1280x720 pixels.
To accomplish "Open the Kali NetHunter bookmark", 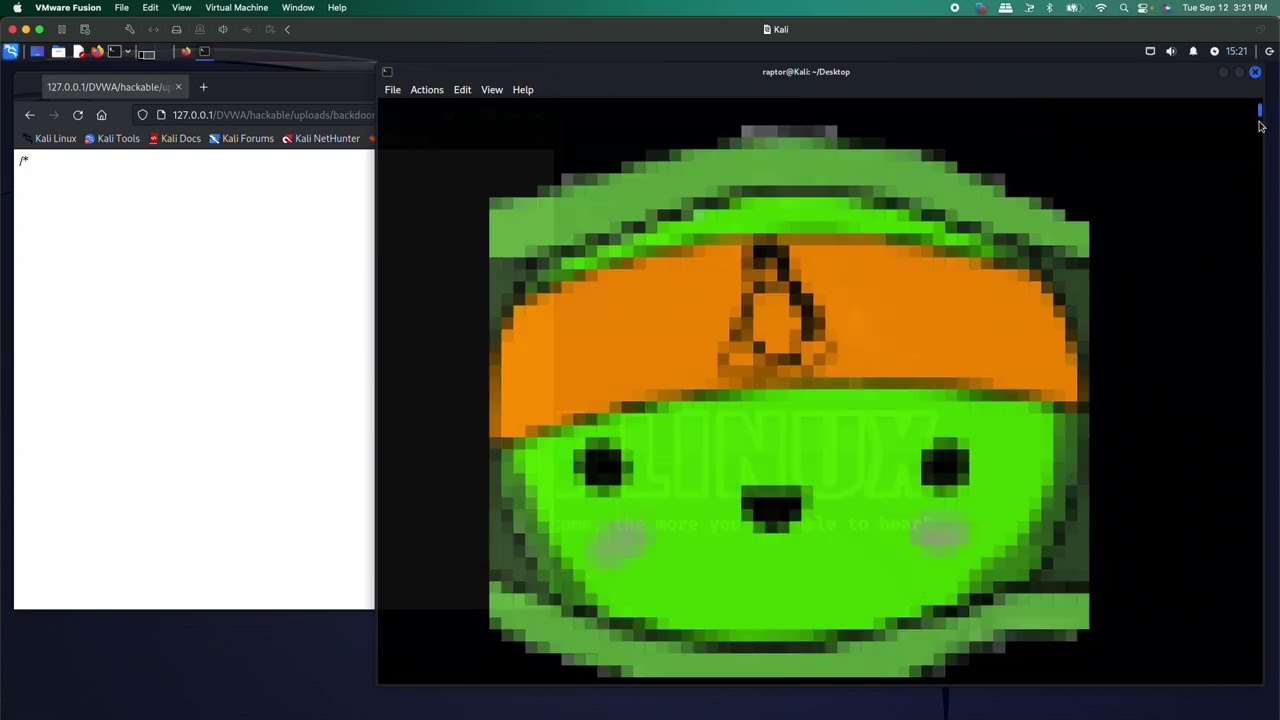I will point(321,139).
